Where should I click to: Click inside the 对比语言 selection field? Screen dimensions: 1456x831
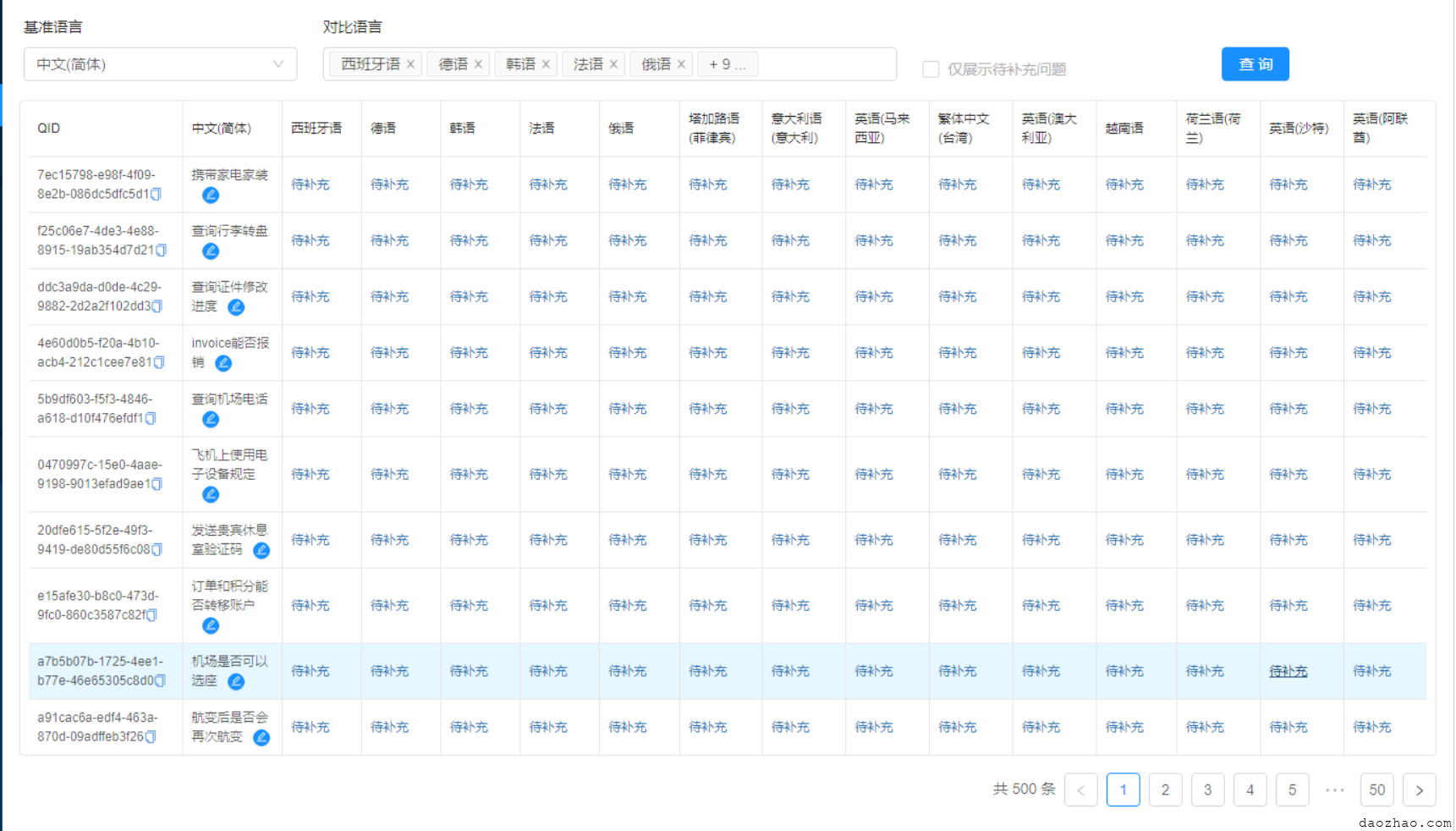(x=825, y=64)
